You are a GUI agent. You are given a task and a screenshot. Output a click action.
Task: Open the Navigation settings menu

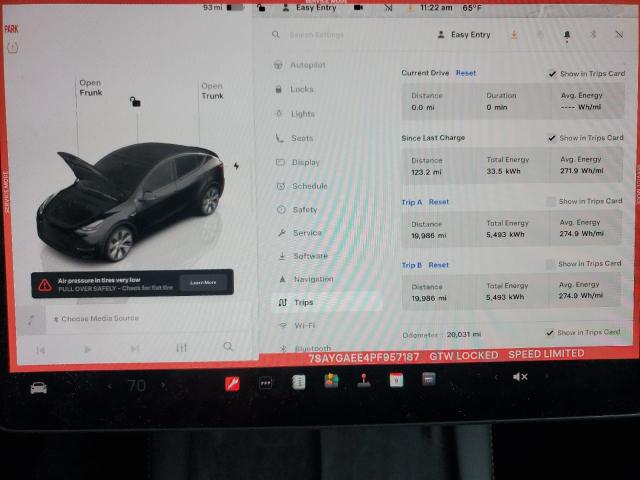(x=307, y=279)
